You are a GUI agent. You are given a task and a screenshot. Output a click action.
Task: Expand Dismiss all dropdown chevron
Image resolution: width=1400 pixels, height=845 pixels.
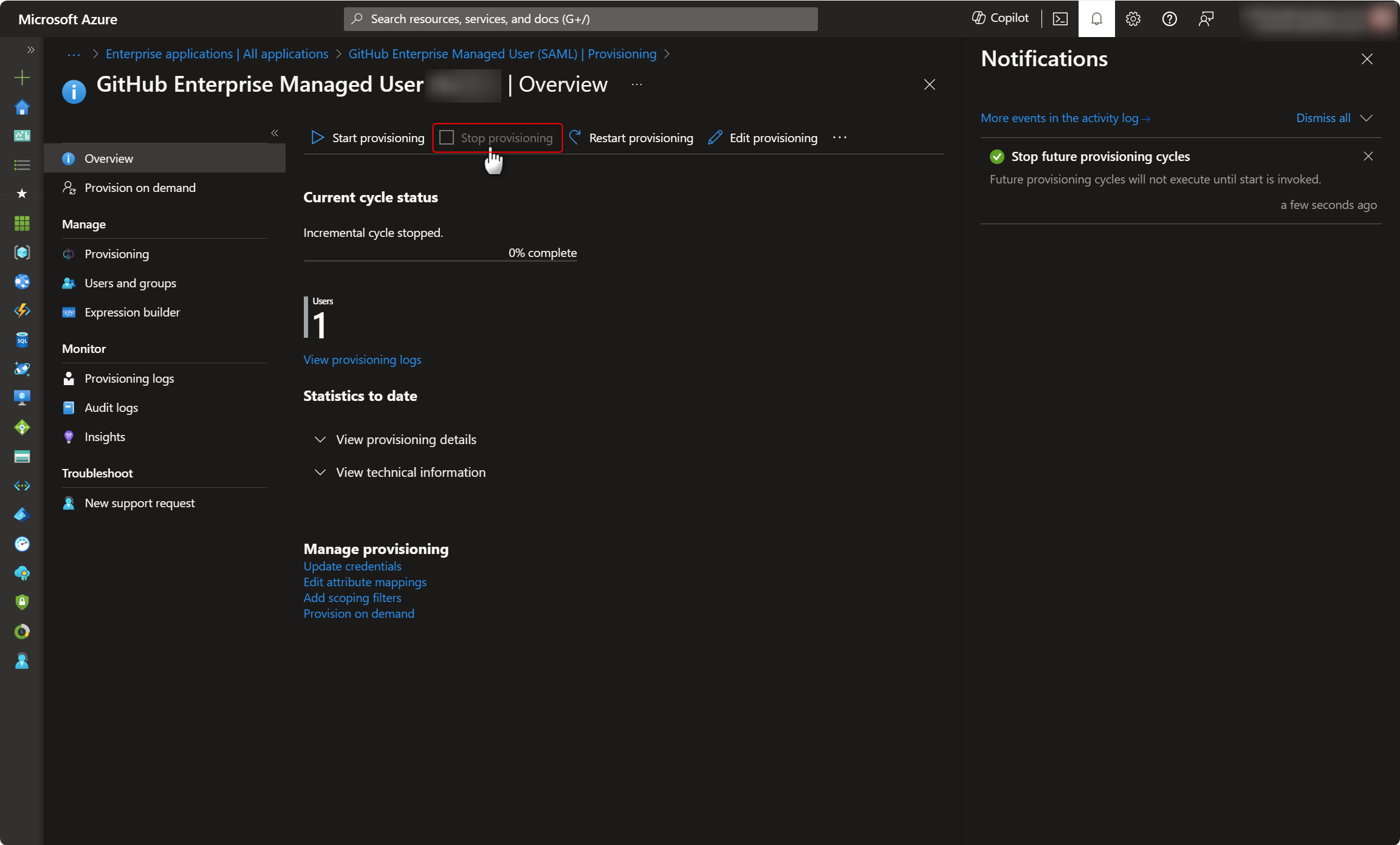(1367, 118)
